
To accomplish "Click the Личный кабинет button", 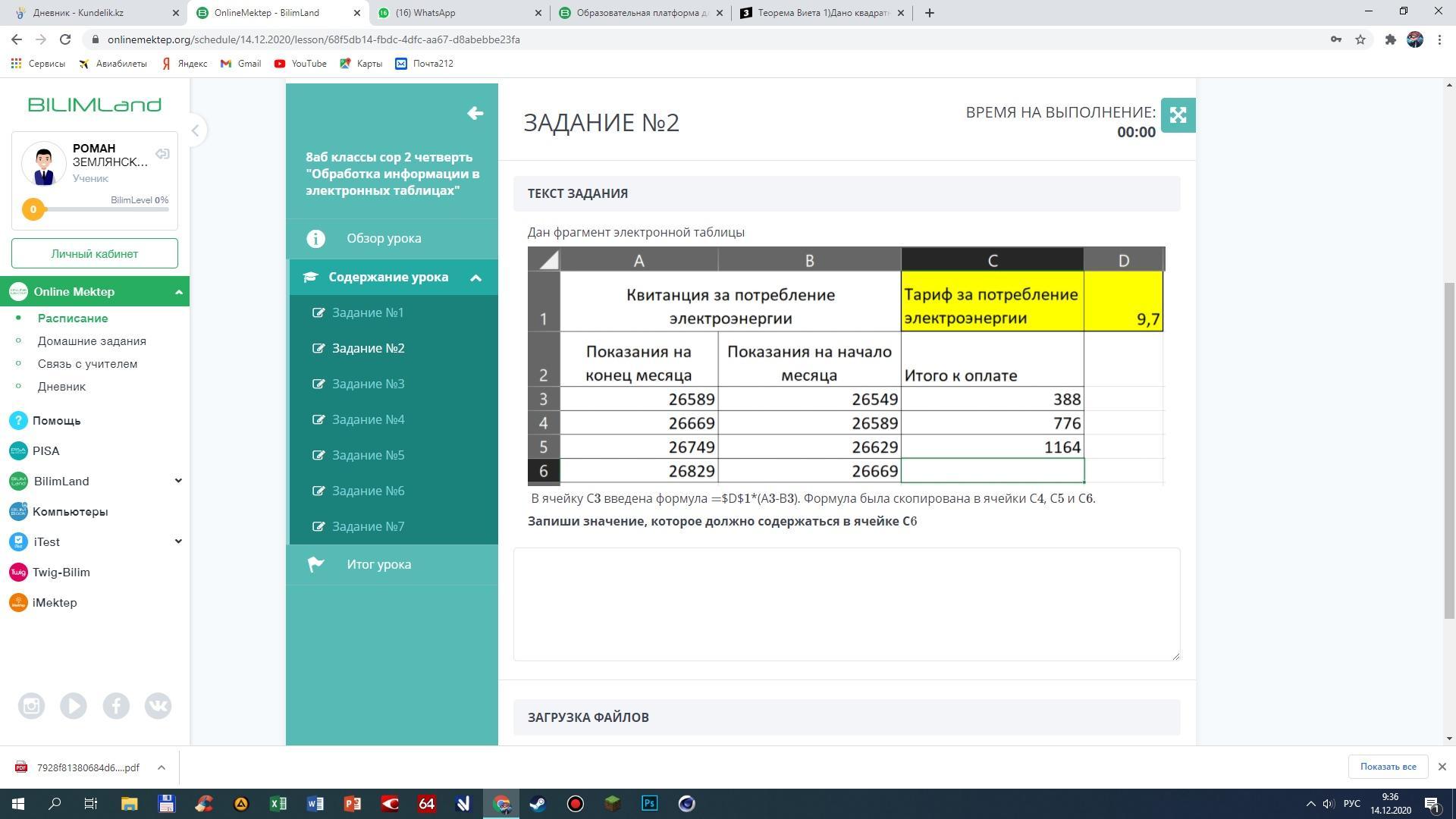I will click(95, 253).
